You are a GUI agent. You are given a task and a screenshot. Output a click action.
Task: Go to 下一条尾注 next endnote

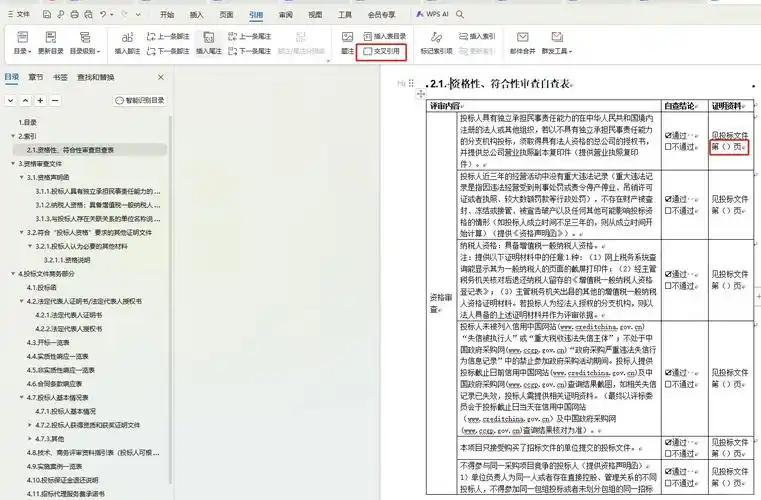(x=249, y=51)
